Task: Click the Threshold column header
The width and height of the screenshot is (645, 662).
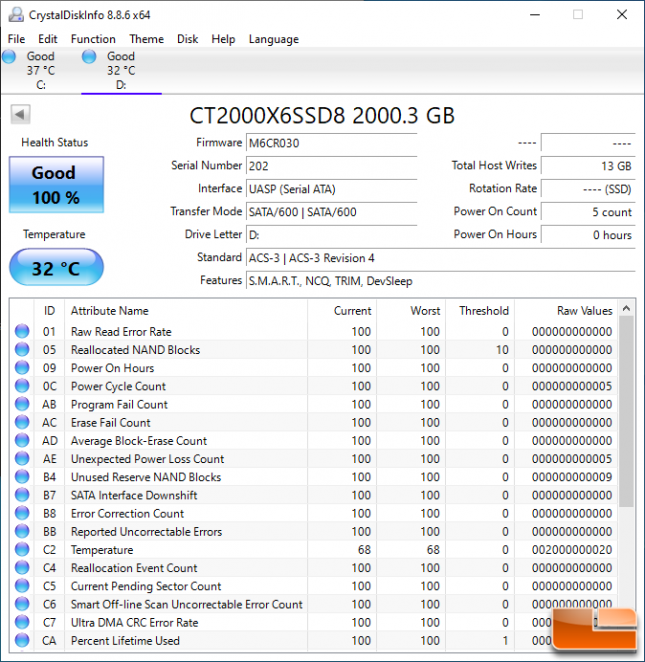Action: point(480,311)
